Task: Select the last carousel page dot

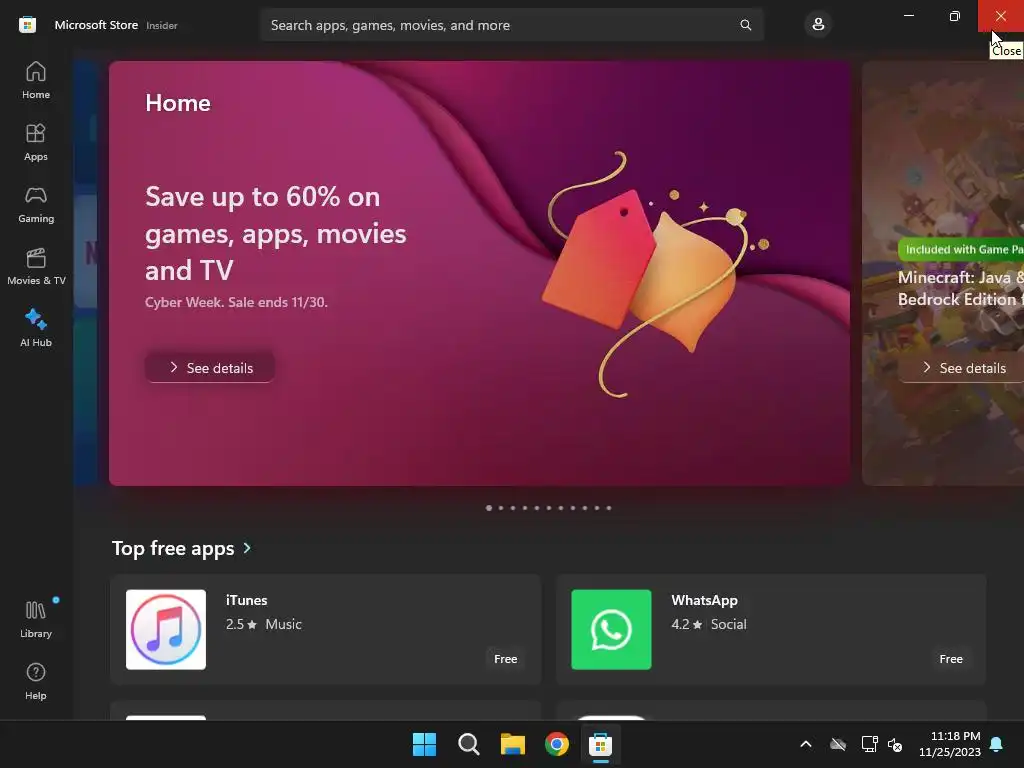Action: point(609,508)
